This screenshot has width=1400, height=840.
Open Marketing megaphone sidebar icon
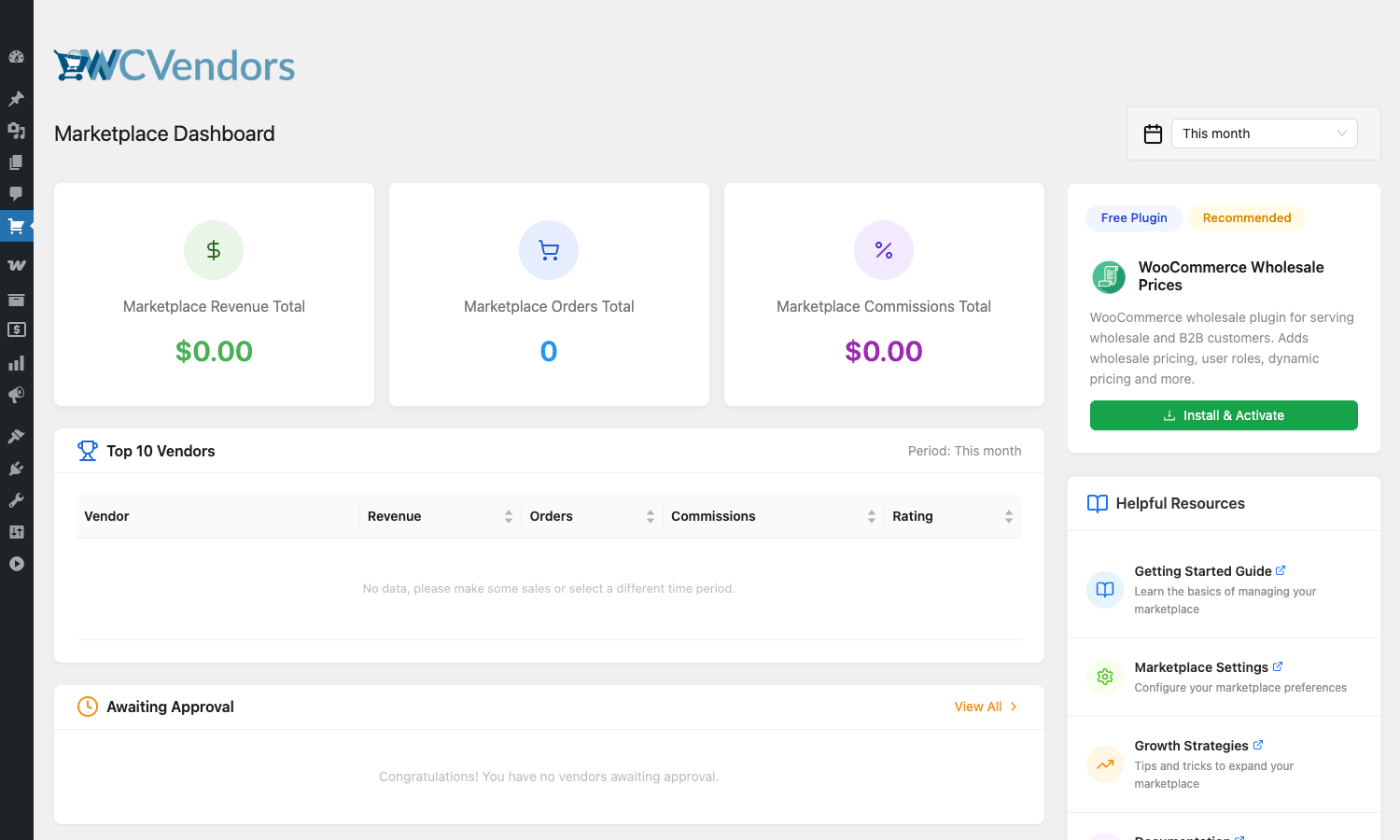[x=16, y=395]
